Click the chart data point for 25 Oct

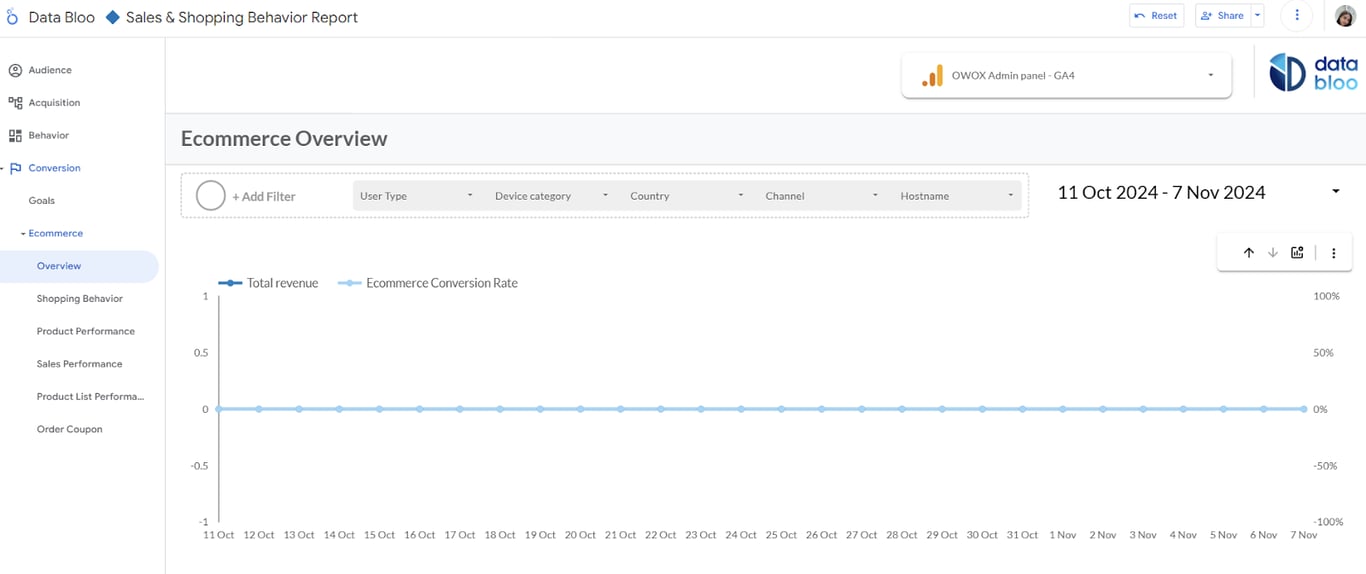(781, 409)
